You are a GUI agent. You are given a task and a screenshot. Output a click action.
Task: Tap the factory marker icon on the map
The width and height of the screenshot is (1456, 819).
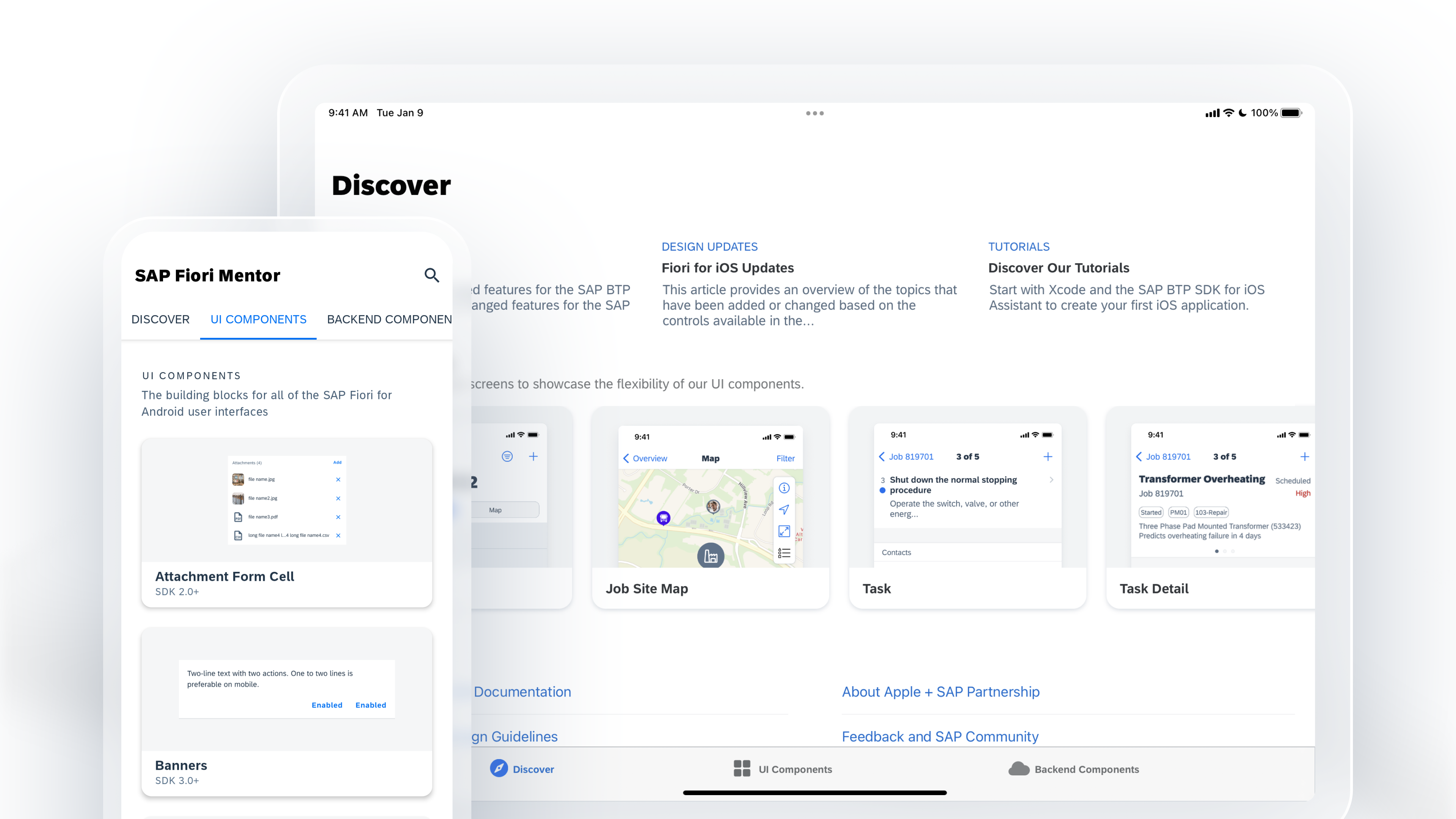click(x=711, y=556)
